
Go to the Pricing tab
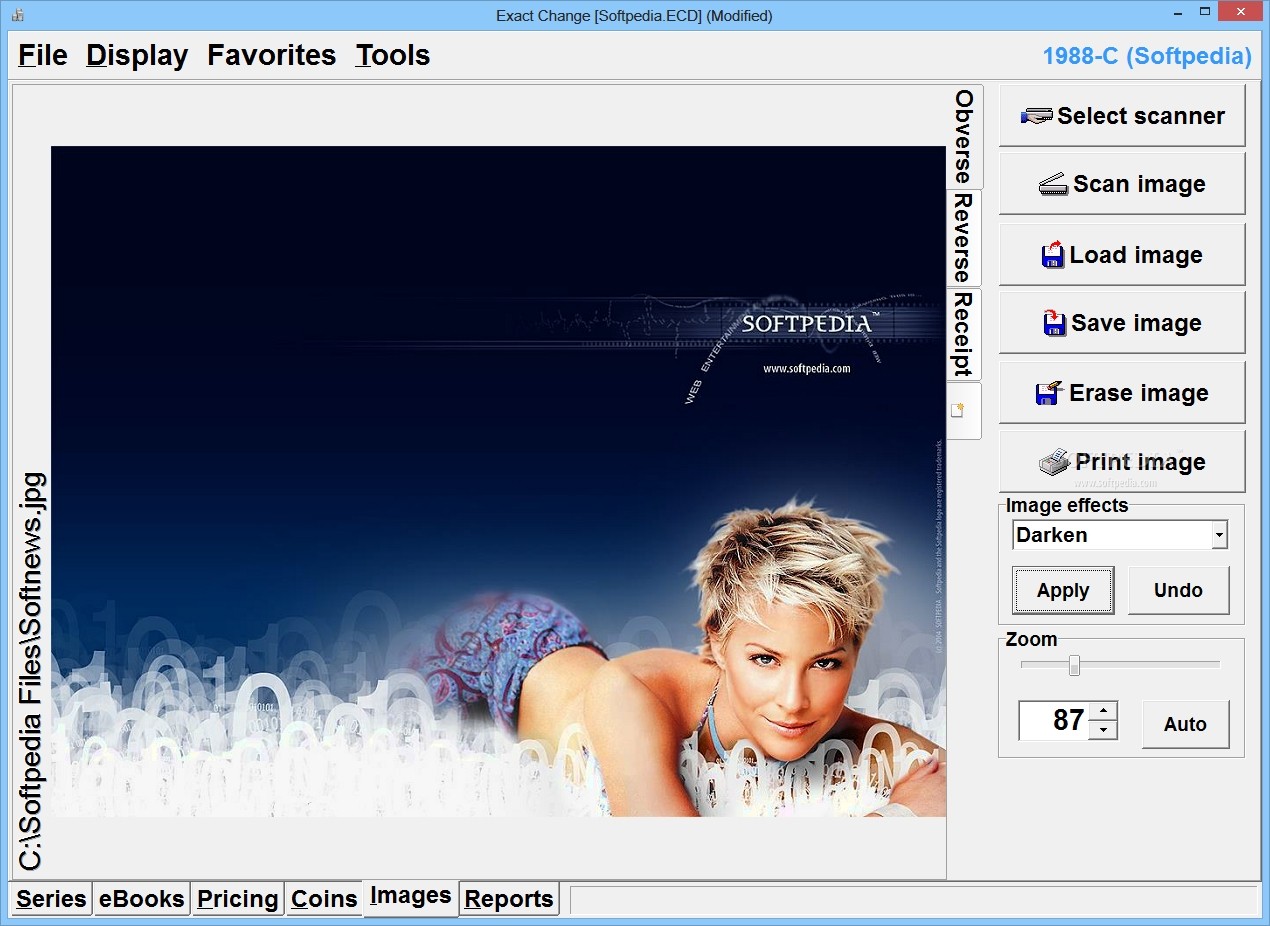click(x=237, y=899)
